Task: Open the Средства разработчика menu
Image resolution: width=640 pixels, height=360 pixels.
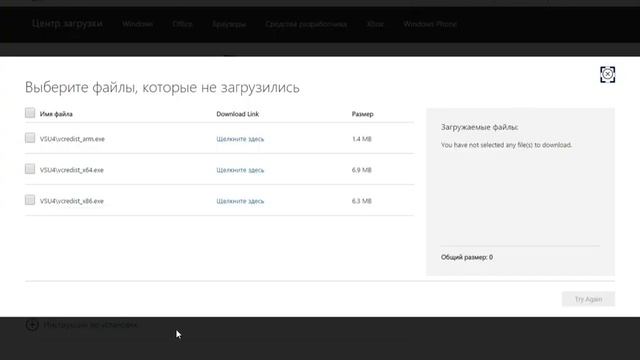Action: [306, 24]
